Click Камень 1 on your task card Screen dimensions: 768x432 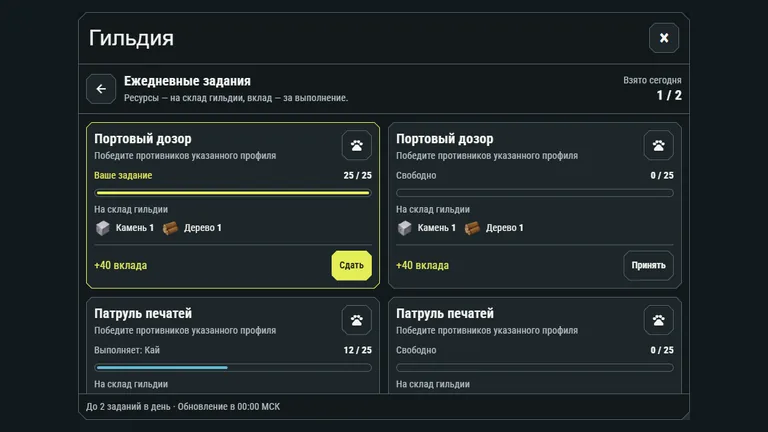pos(135,228)
